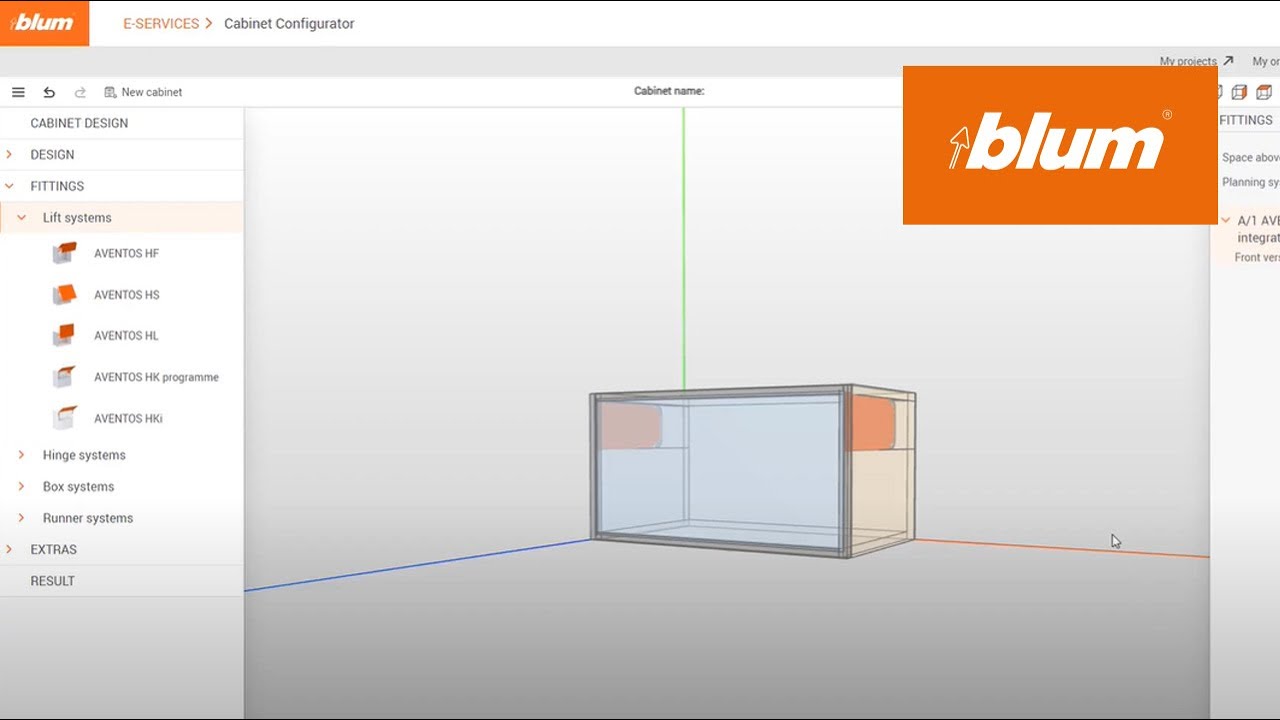
Task: Click the FITTINGS header in right panel
Action: click(1246, 120)
